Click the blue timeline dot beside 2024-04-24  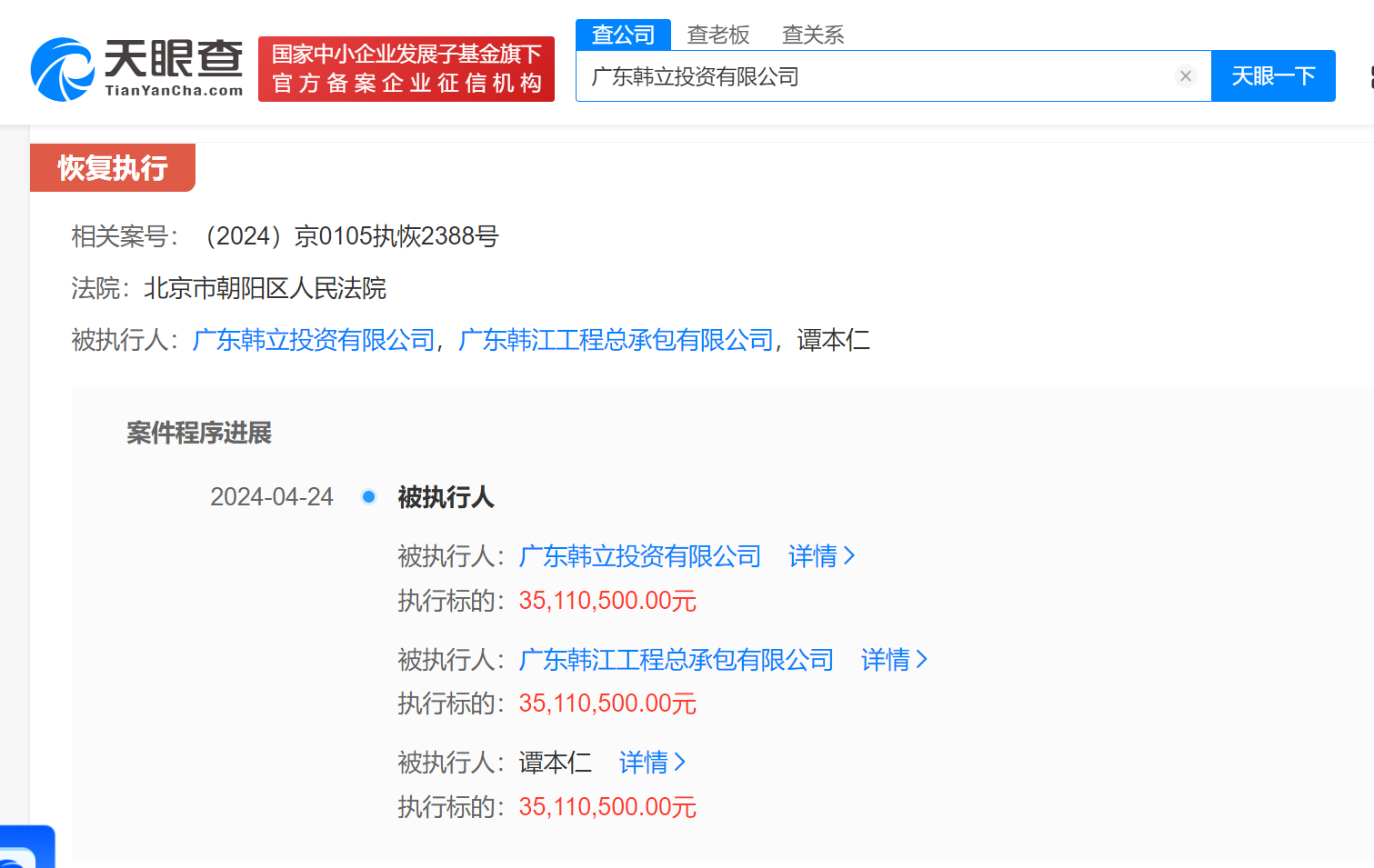[368, 496]
